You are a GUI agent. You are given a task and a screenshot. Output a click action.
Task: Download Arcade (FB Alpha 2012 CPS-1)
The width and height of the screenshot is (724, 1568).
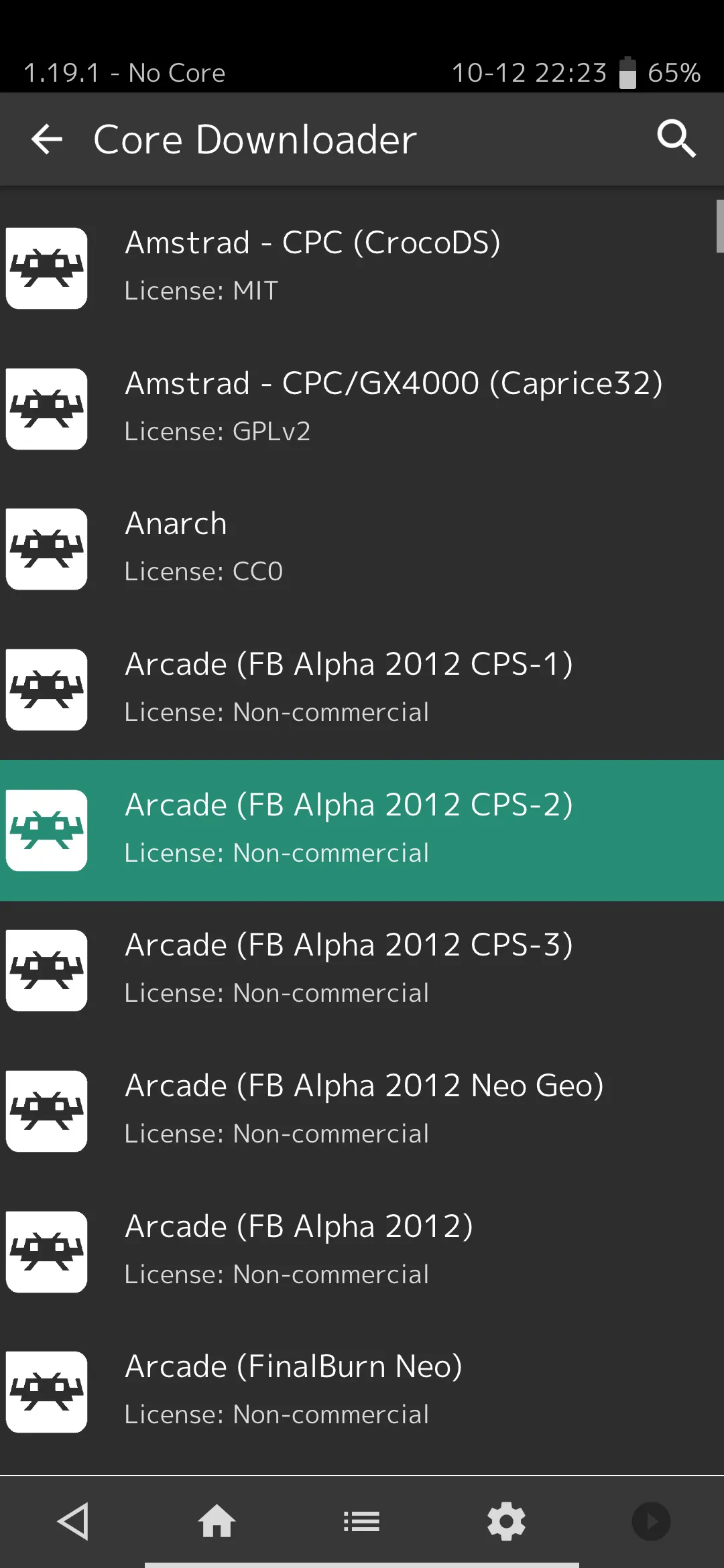point(362,690)
